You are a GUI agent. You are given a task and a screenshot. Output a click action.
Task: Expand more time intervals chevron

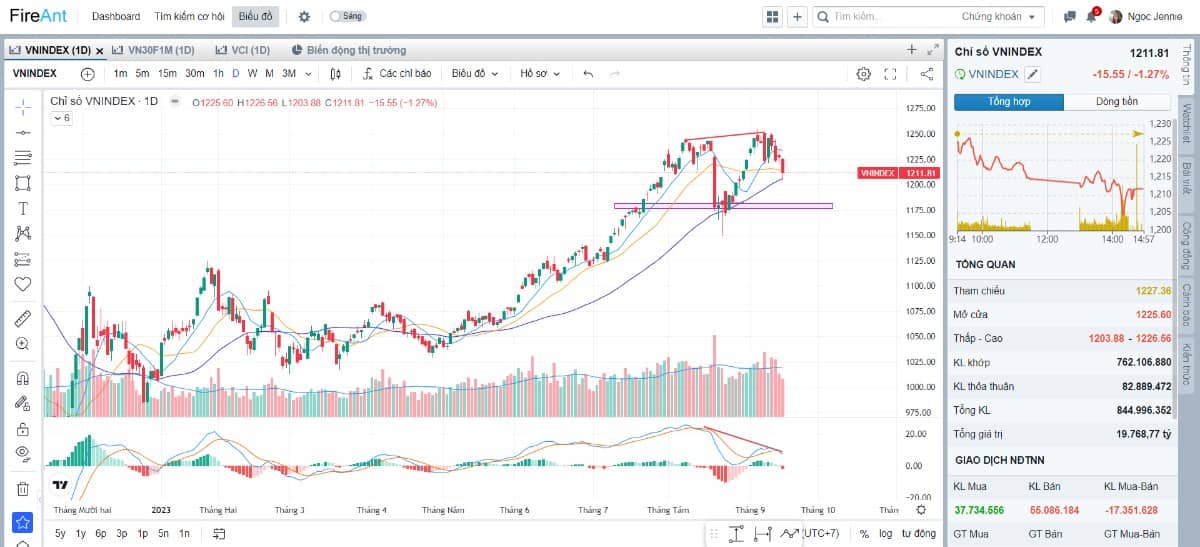[x=308, y=73]
